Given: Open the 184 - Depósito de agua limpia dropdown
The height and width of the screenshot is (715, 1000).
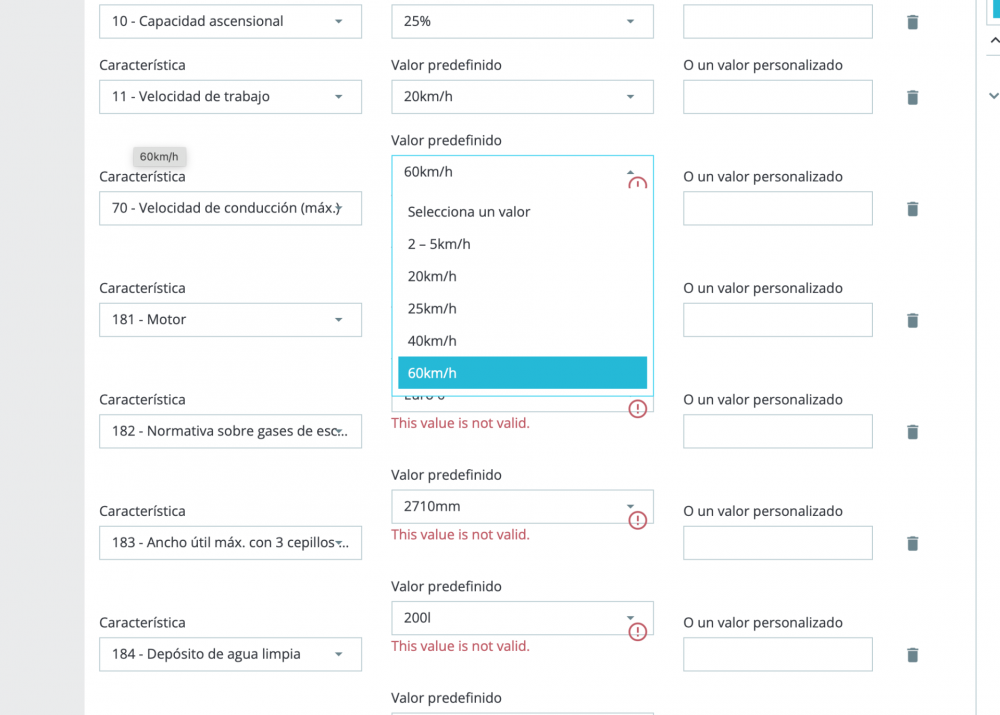Looking at the screenshot, I should click(230, 655).
